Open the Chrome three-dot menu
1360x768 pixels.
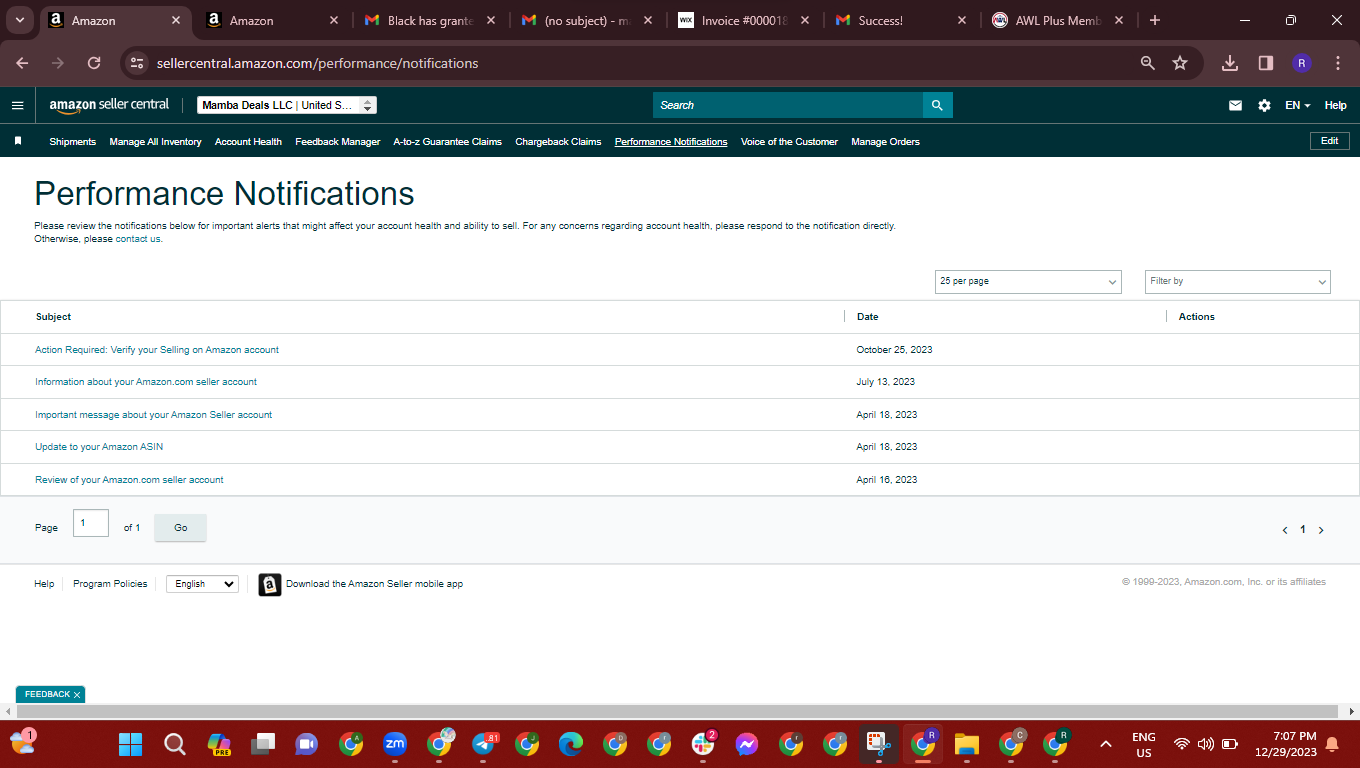pyautogui.click(x=1338, y=63)
